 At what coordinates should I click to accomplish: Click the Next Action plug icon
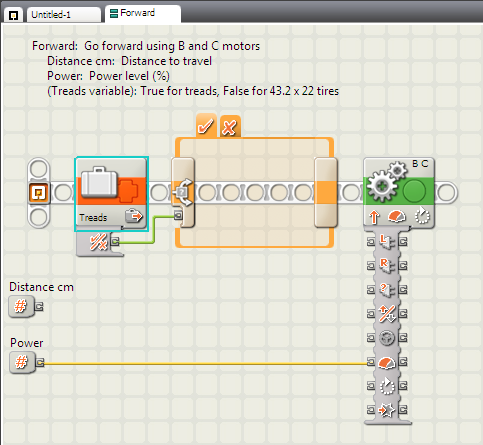click(x=387, y=410)
